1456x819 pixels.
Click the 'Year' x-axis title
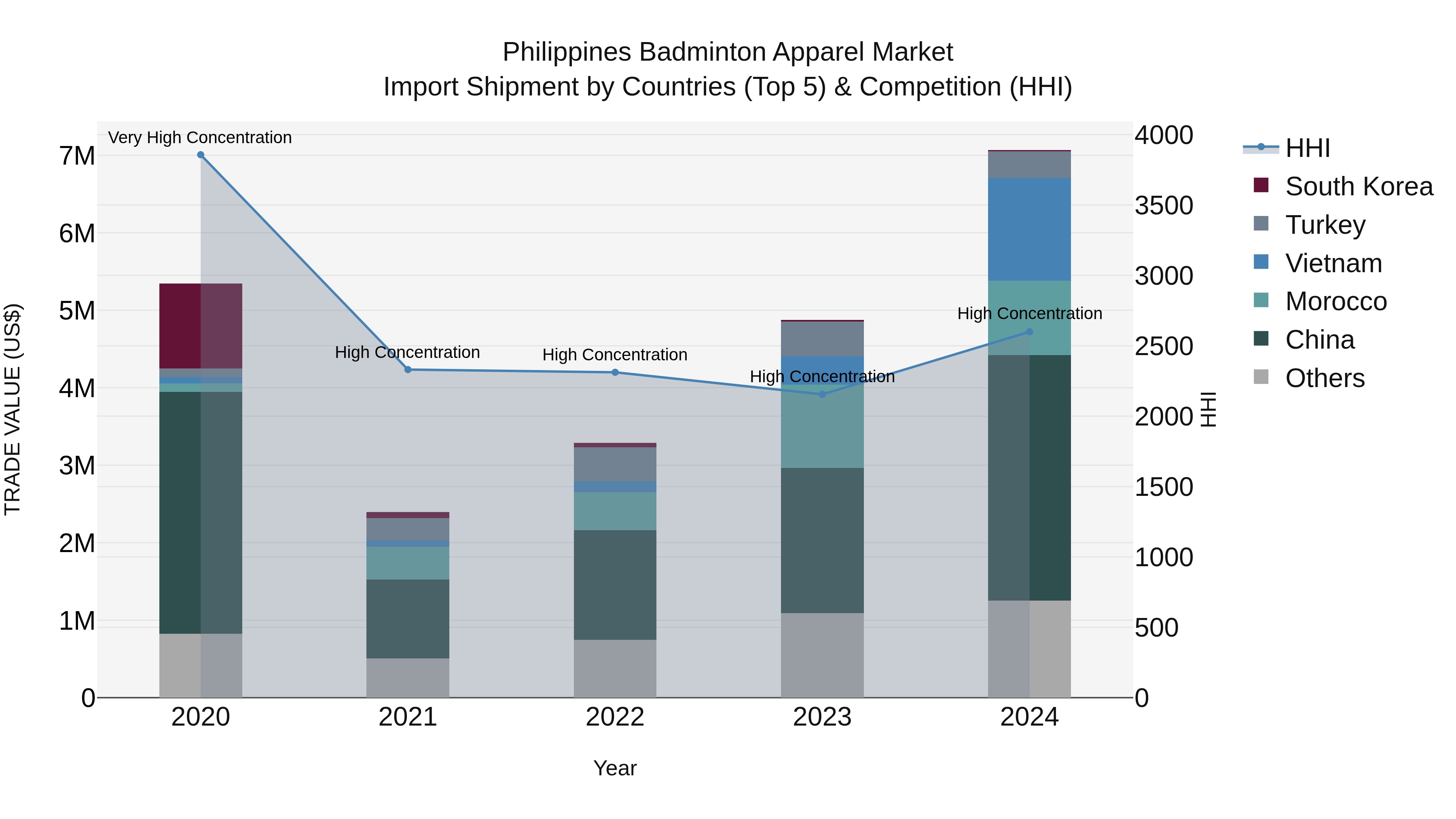coord(615,769)
